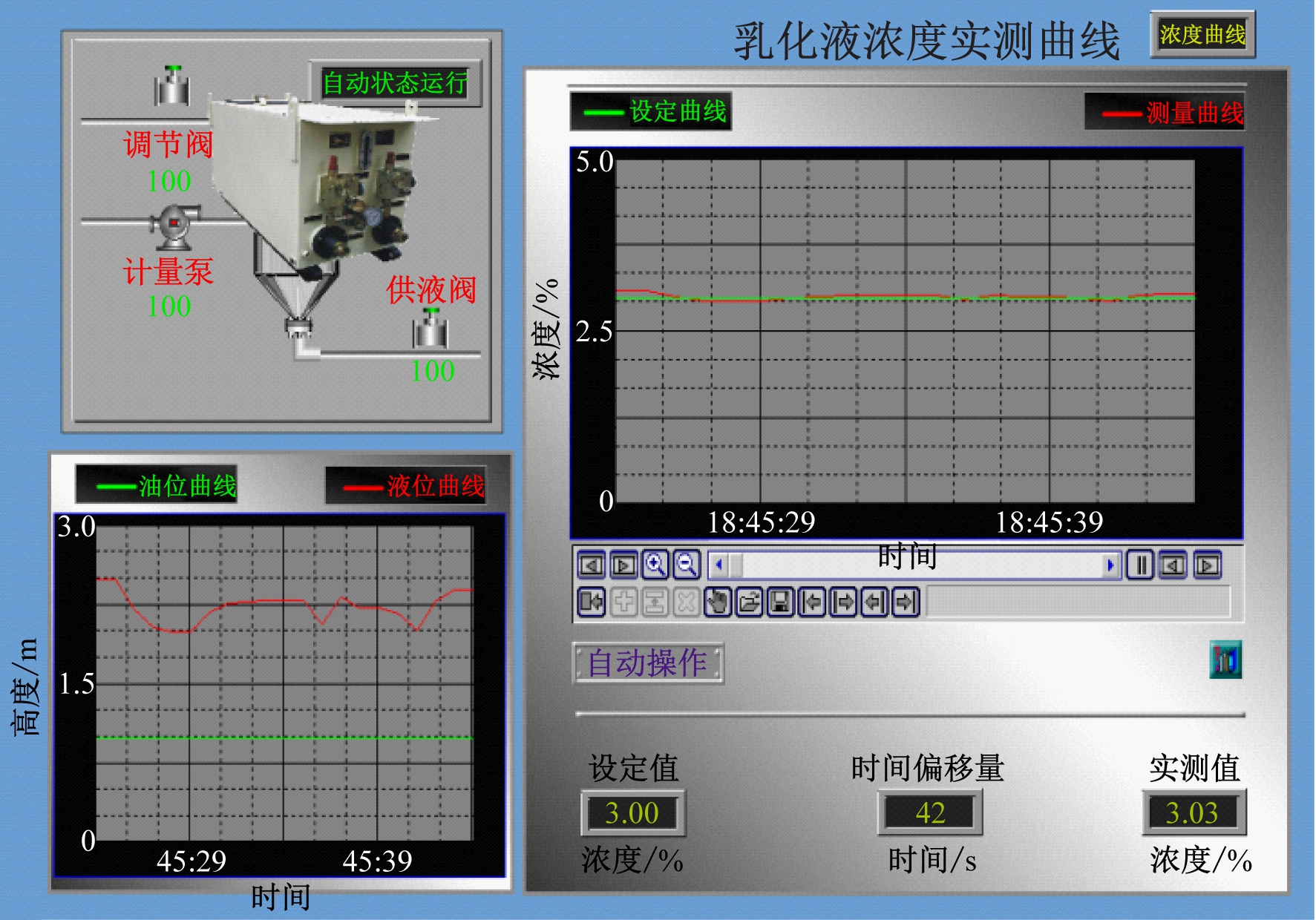The image size is (1316, 920).
Task: Open the books icon beside 自动操作
Action: [1225, 660]
